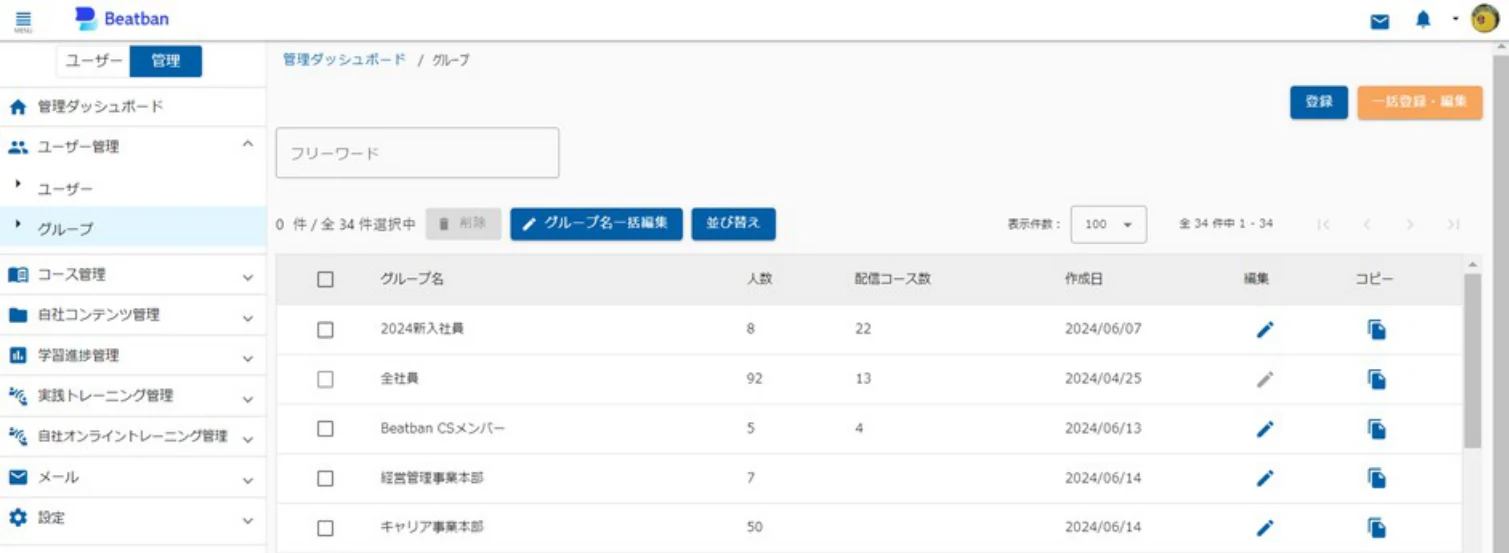Image resolution: width=1509 pixels, height=553 pixels.
Task: Click the book icon beside コース管理
Action: [17, 274]
